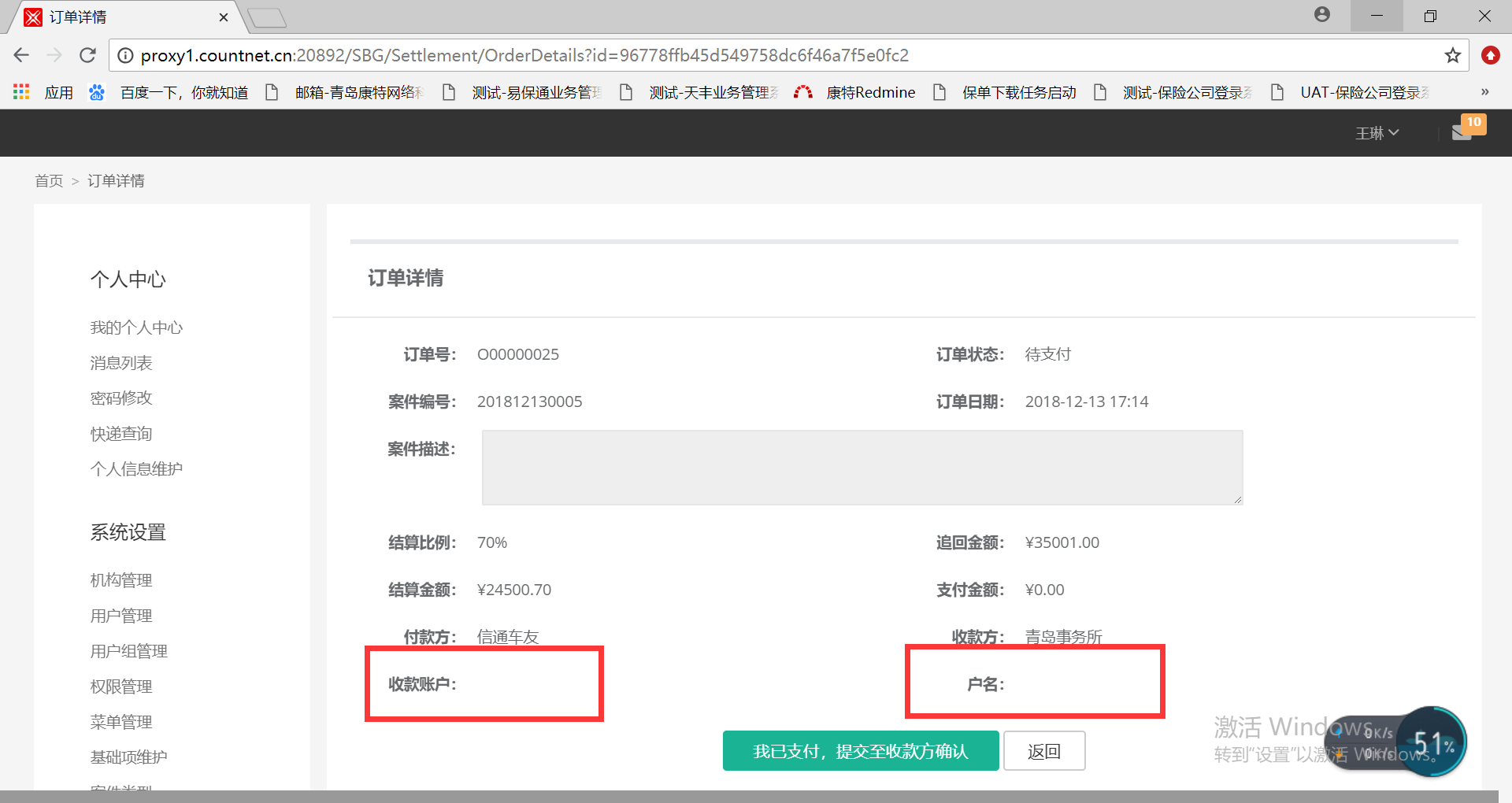This screenshot has width=1512, height=803.
Task: Click the 案件描述 text area
Action: 862,468
